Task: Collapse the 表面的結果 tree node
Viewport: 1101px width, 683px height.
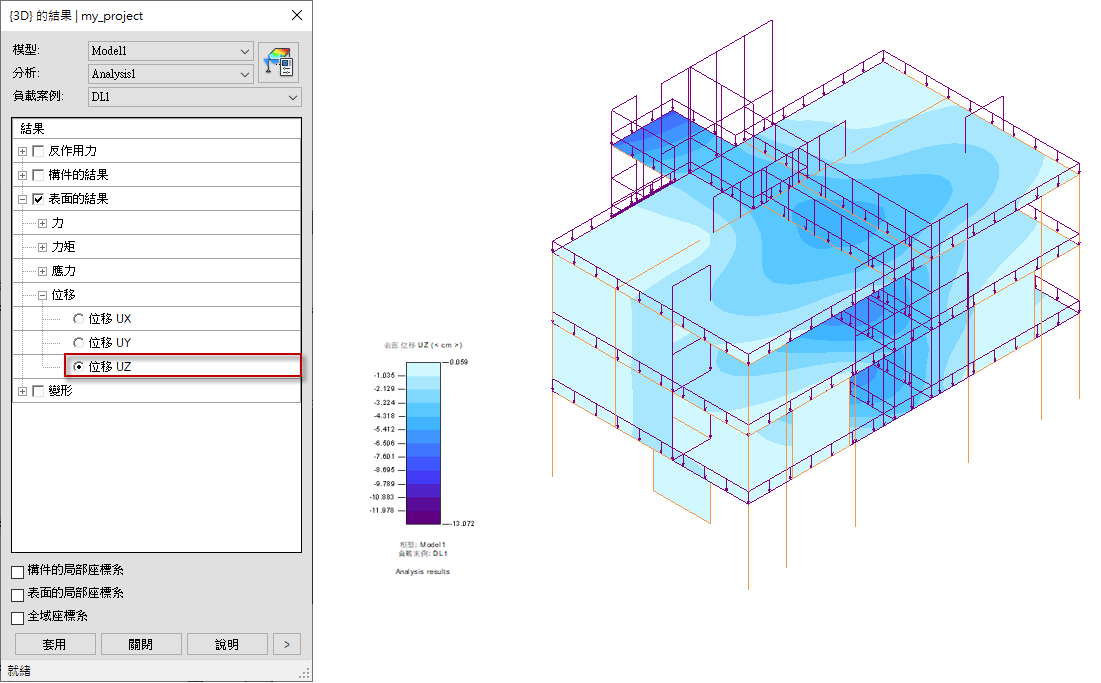Action: point(22,199)
